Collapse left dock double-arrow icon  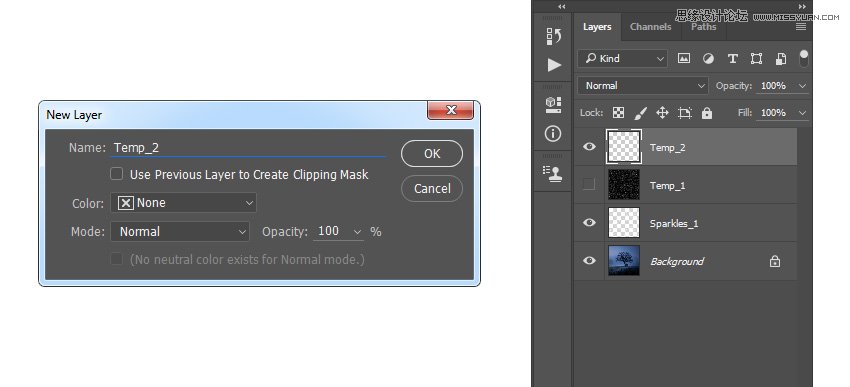562,6
